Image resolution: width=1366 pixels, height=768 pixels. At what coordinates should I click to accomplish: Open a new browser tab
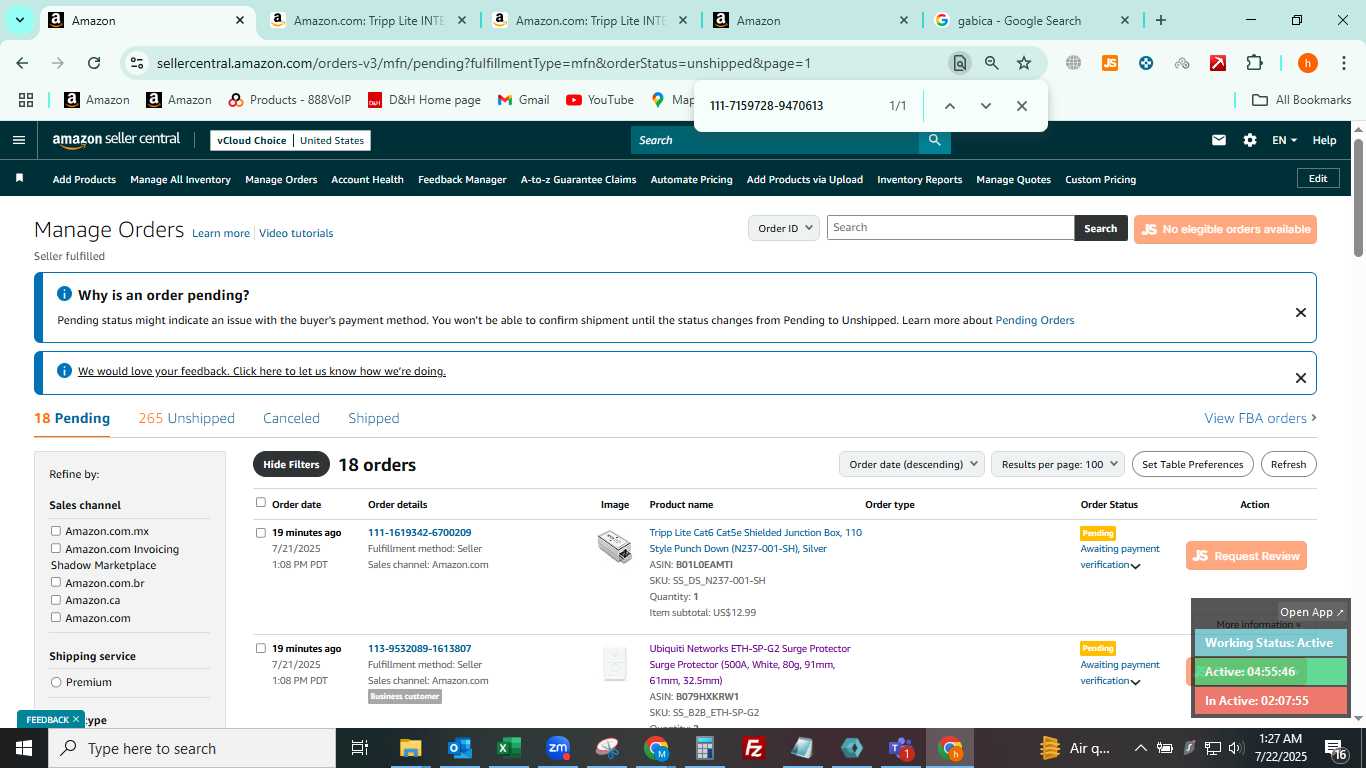(1160, 20)
